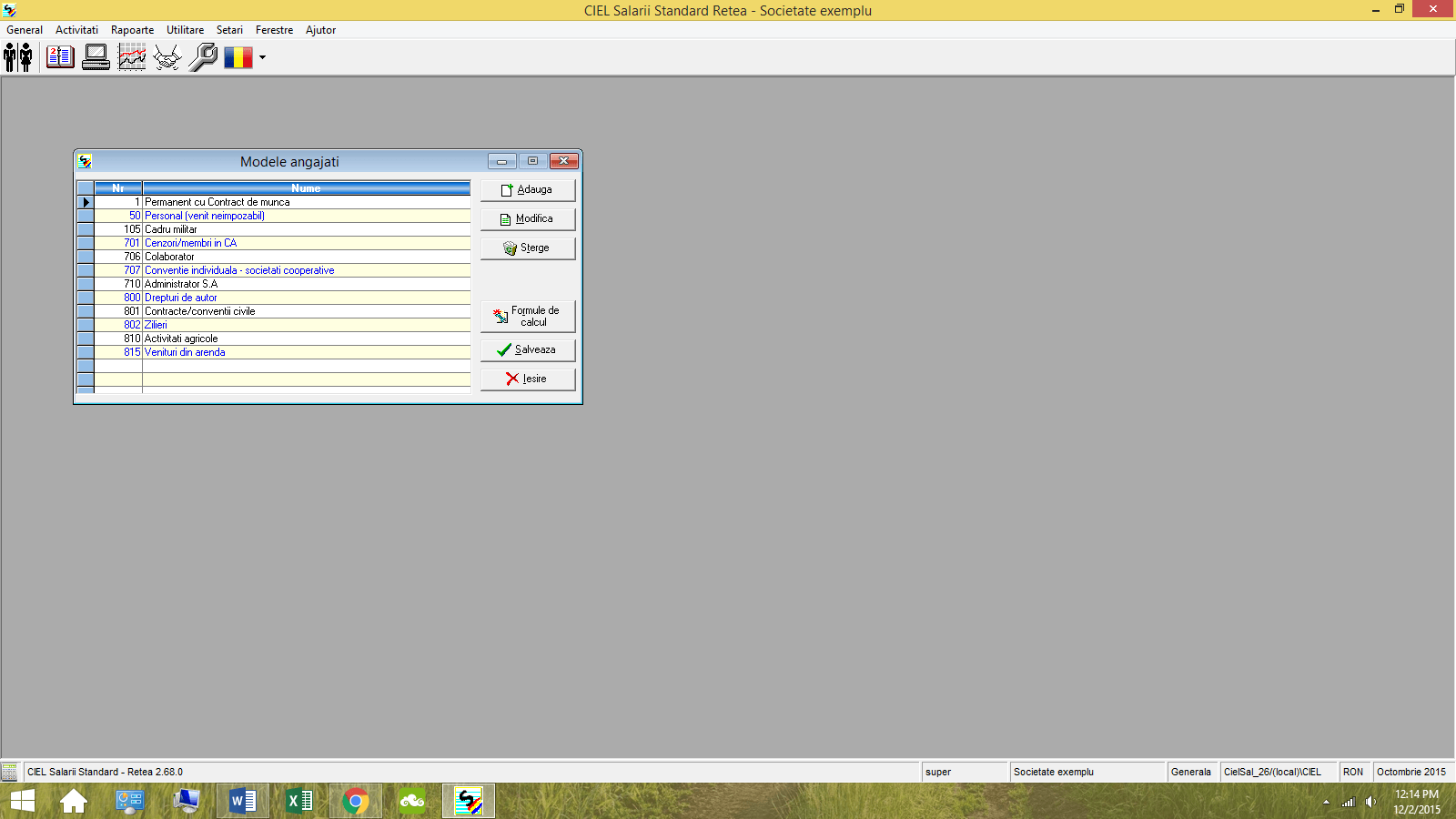
Task: Open the Utilitare menu
Action: pos(185,30)
